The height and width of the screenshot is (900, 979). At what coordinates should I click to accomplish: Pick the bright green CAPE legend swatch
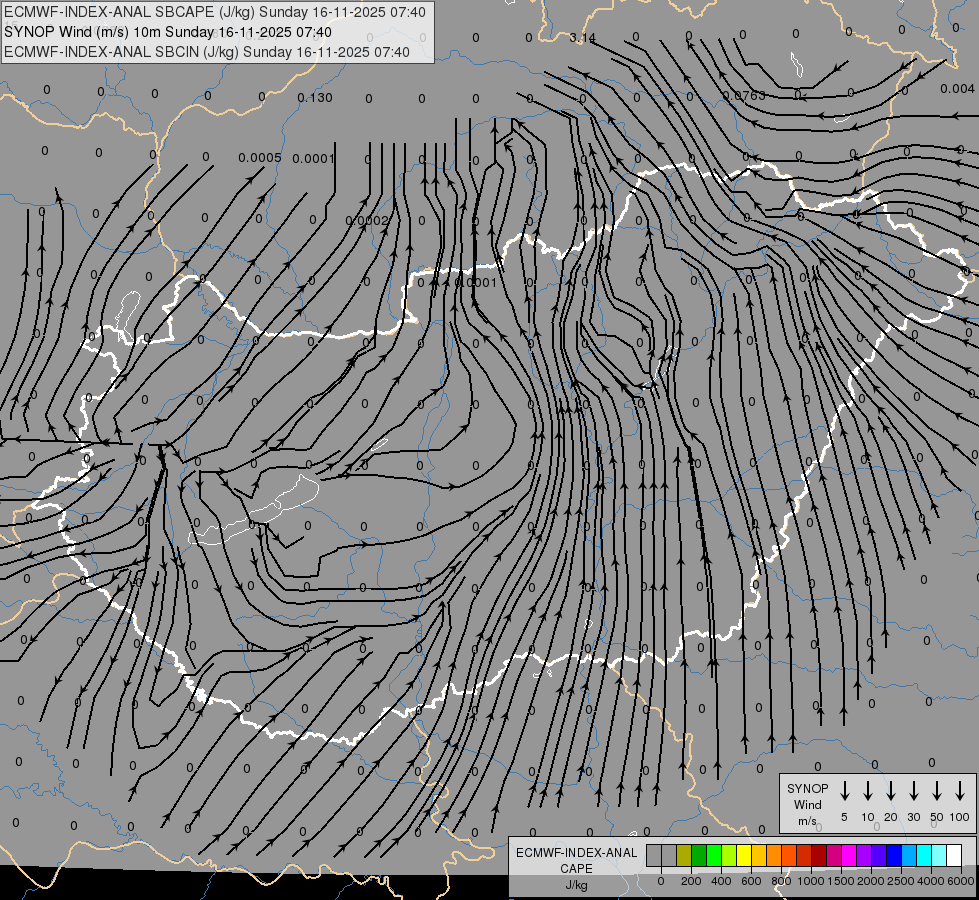coord(714,856)
